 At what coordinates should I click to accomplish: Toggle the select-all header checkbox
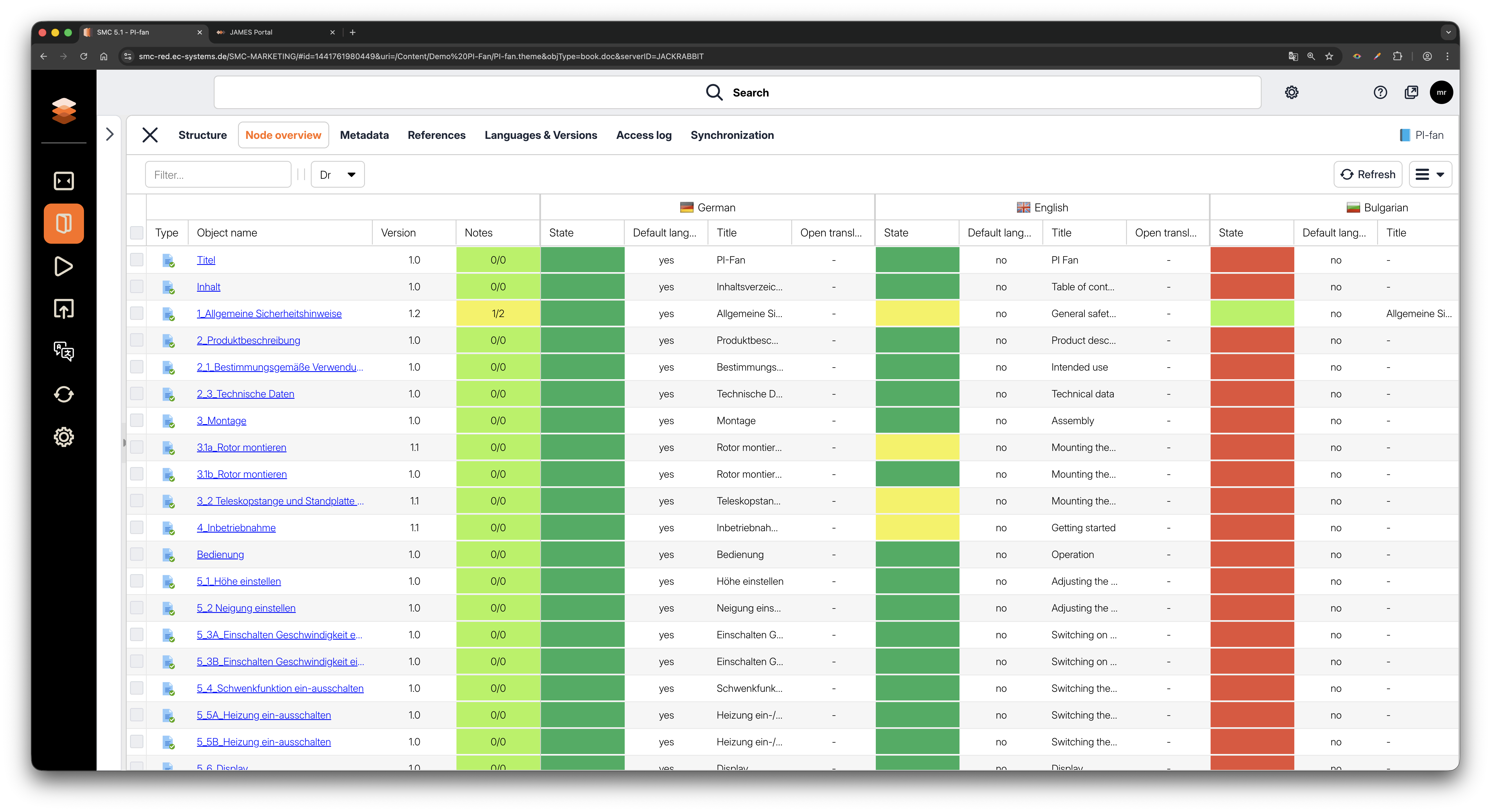point(137,233)
